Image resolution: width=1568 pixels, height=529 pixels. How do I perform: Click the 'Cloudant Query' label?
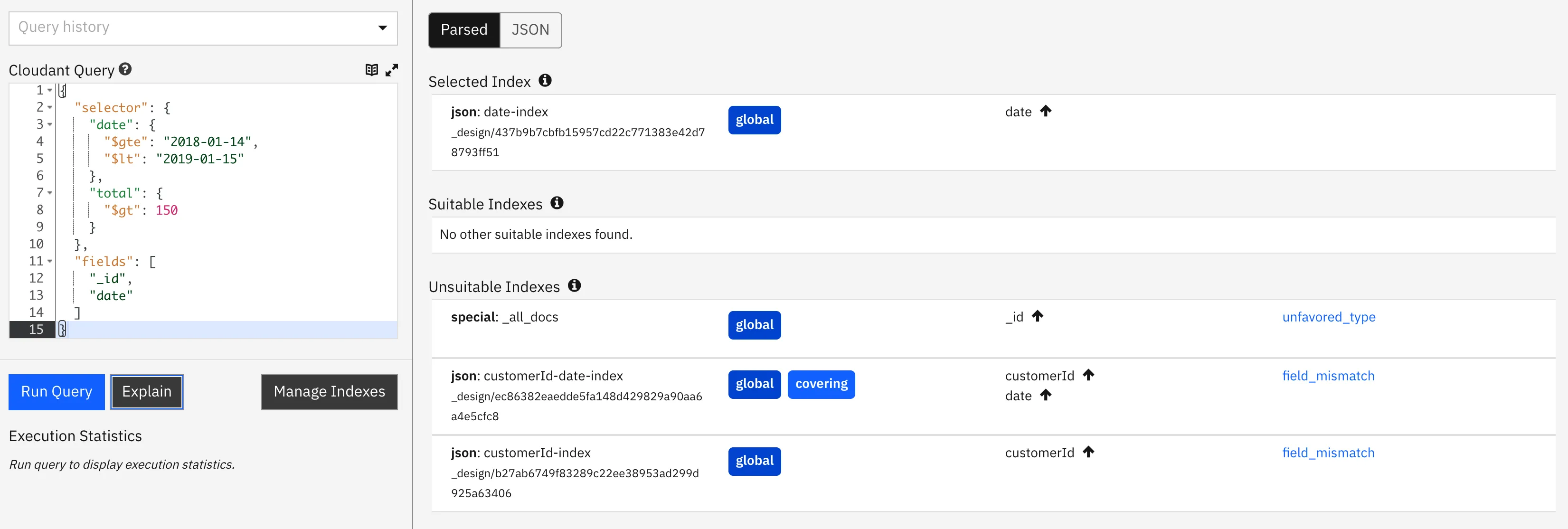pos(61,71)
